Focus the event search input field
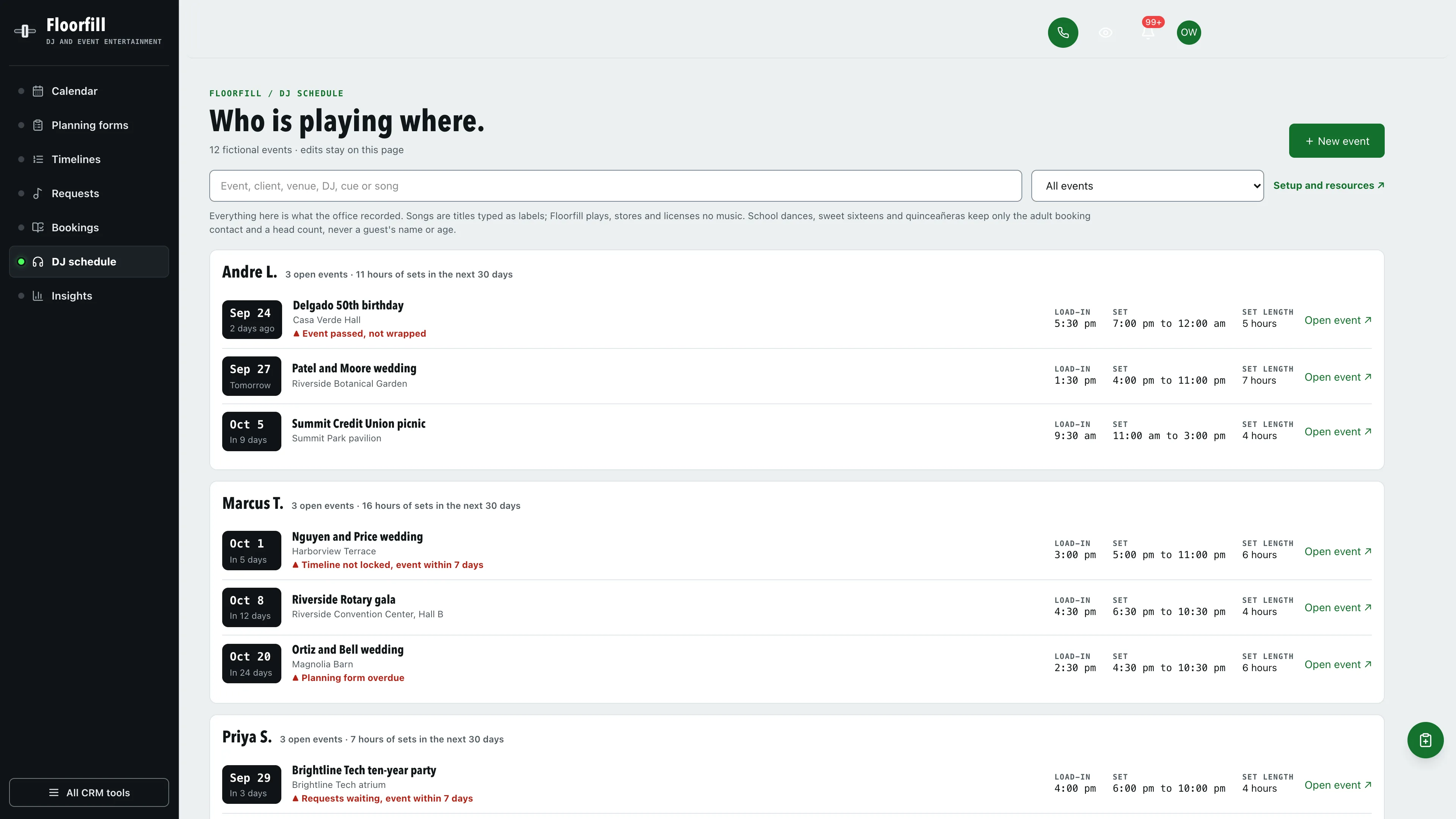The image size is (1456, 819). 615,186
